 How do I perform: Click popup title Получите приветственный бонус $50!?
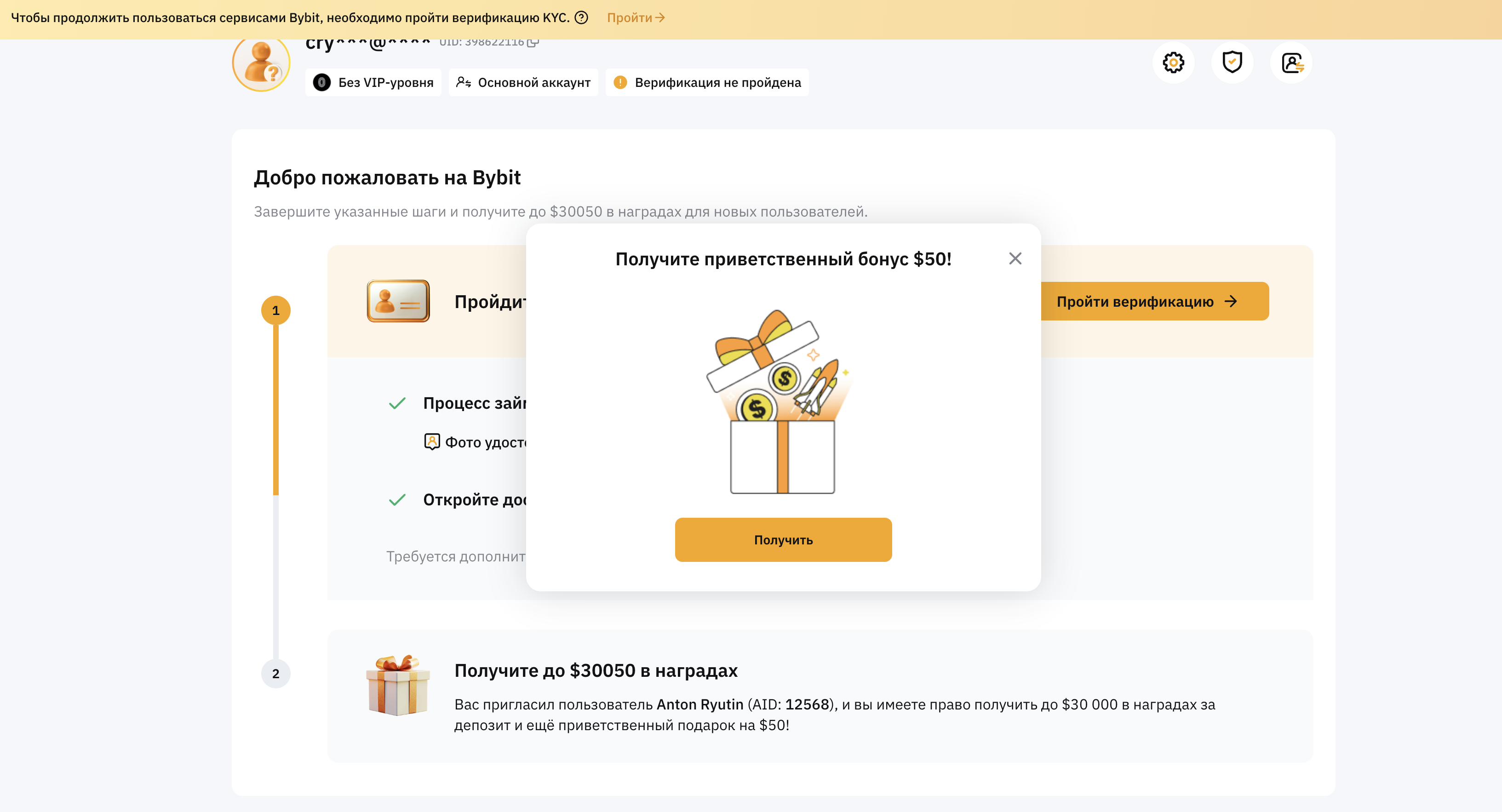[783, 259]
